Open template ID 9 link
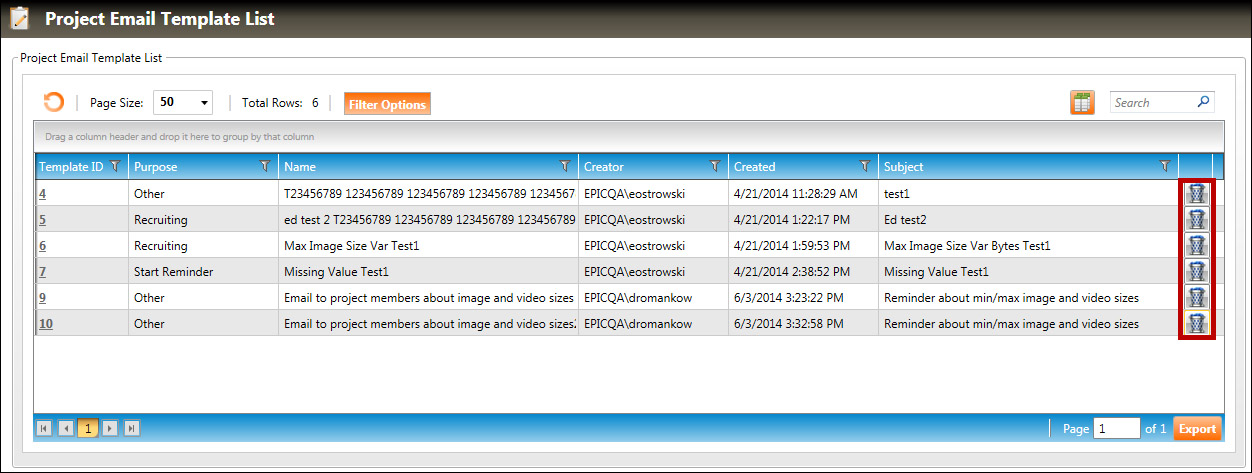Viewport: 1252px width, 473px height. (43, 297)
